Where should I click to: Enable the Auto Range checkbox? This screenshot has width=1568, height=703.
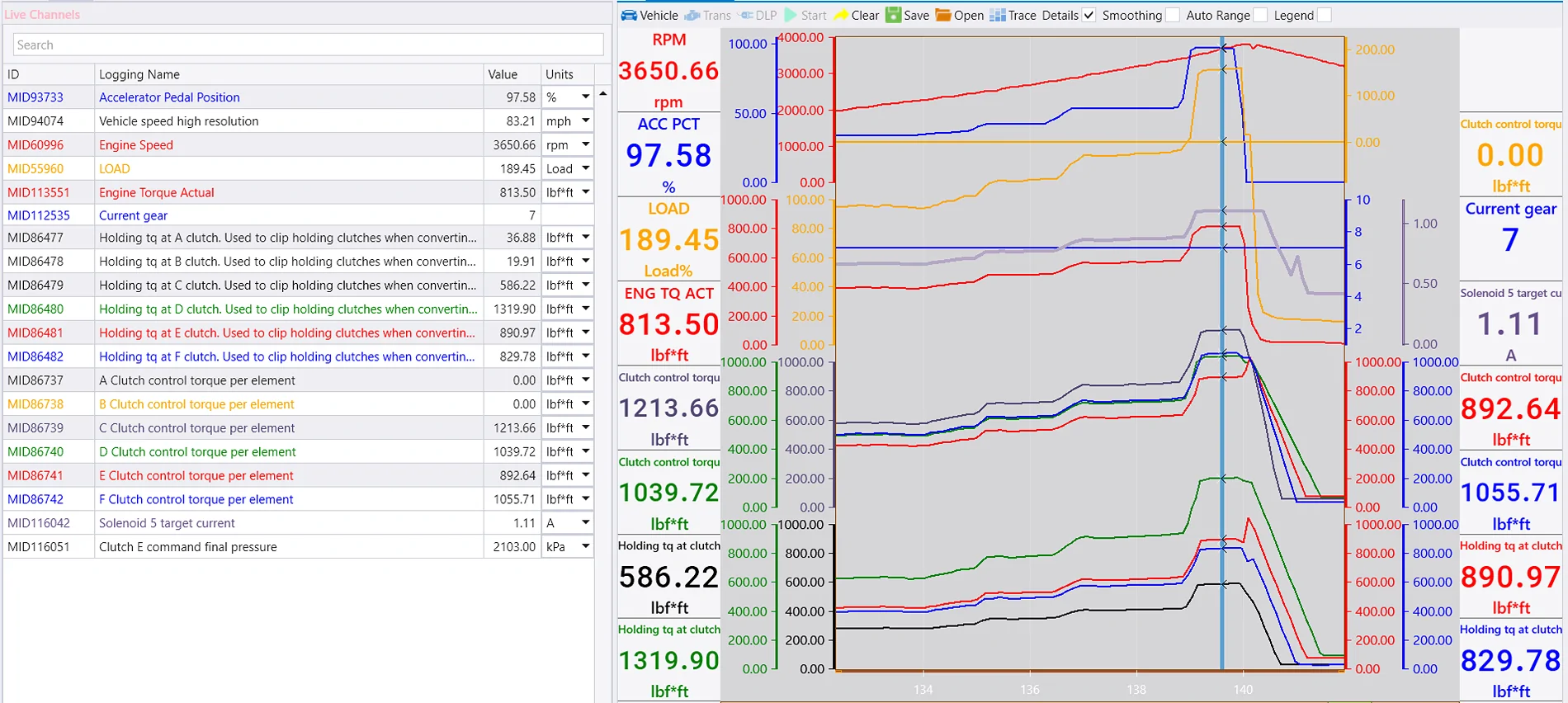1260,15
